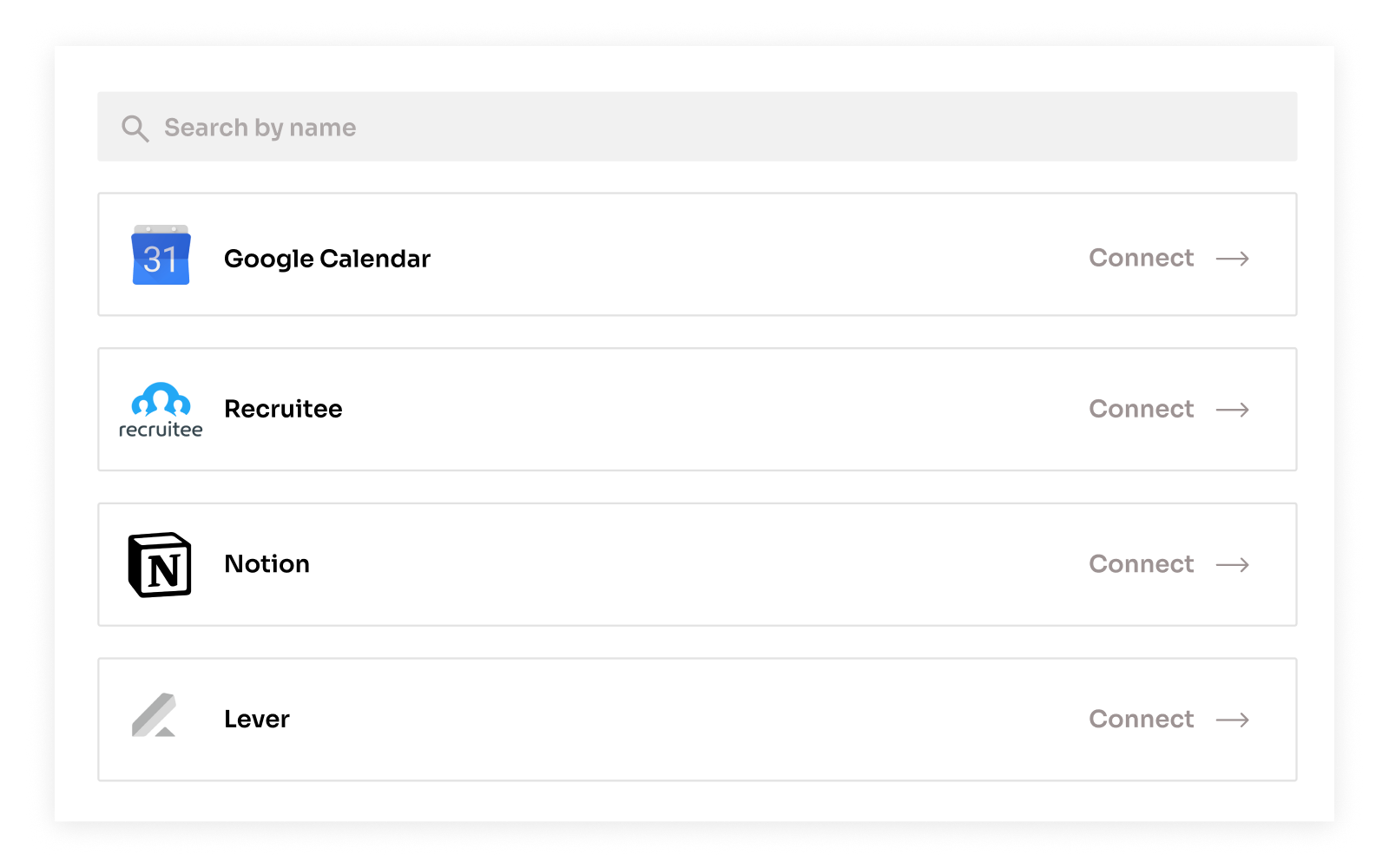Click the Lever logo icon

point(155,715)
